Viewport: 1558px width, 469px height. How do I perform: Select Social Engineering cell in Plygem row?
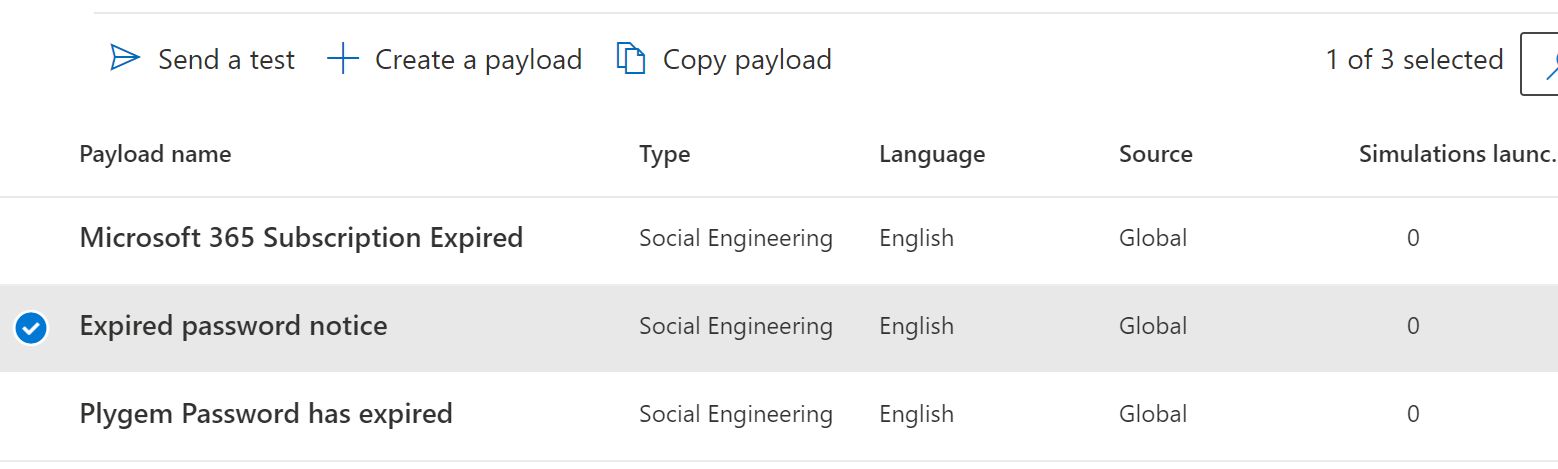(735, 414)
